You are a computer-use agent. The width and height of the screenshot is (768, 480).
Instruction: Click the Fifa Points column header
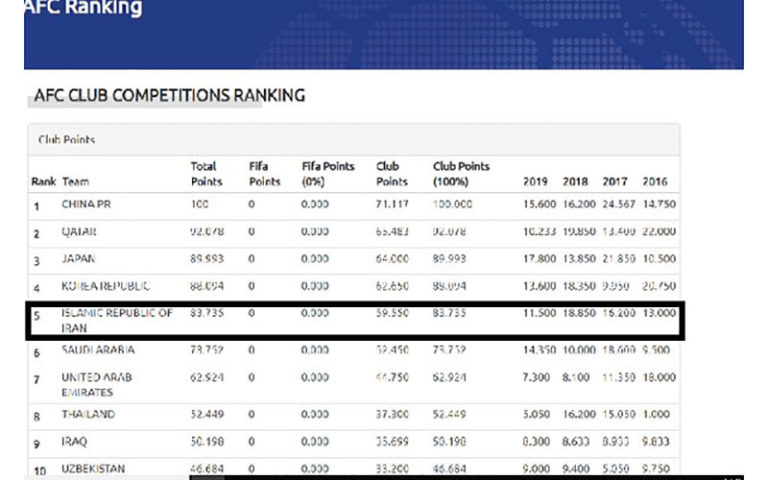(264, 174)
